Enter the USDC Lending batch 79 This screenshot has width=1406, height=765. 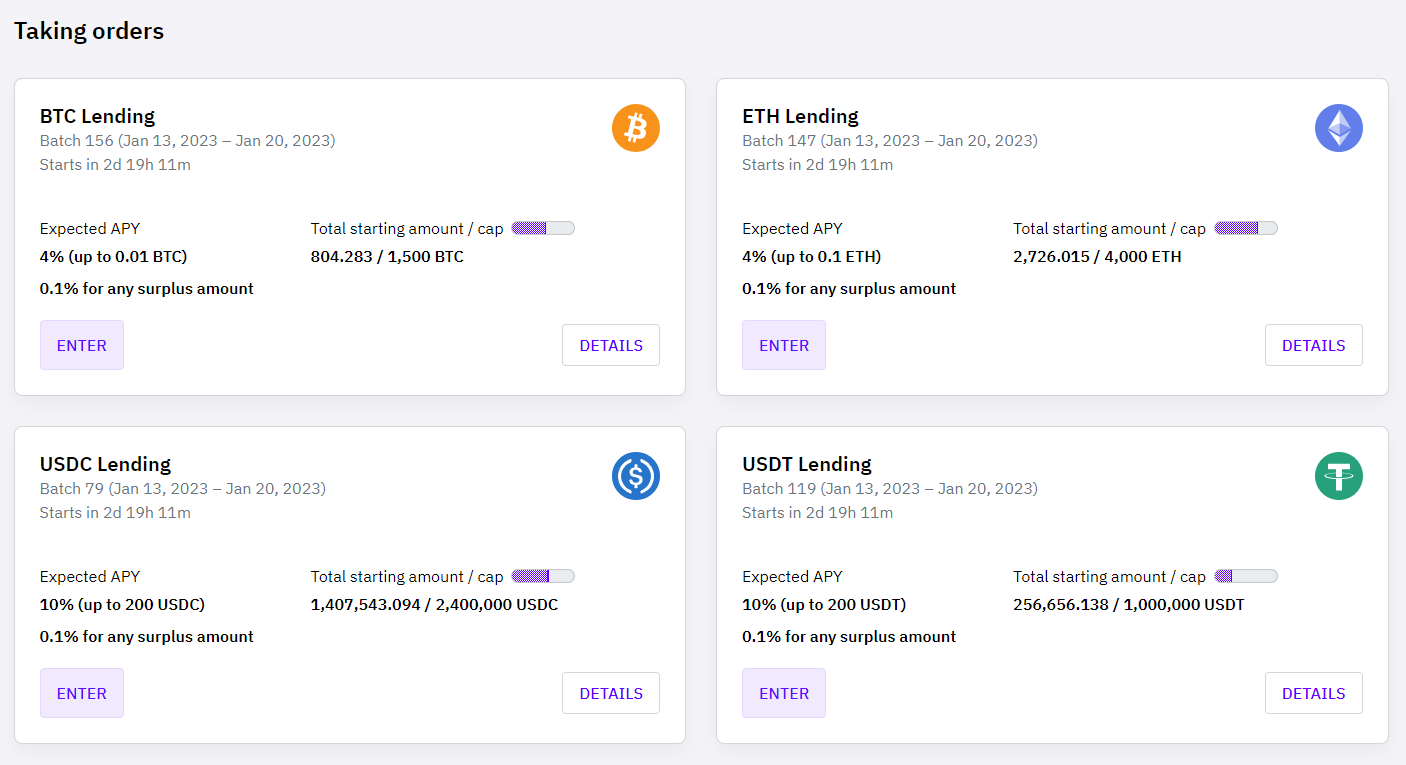[81, 693]
